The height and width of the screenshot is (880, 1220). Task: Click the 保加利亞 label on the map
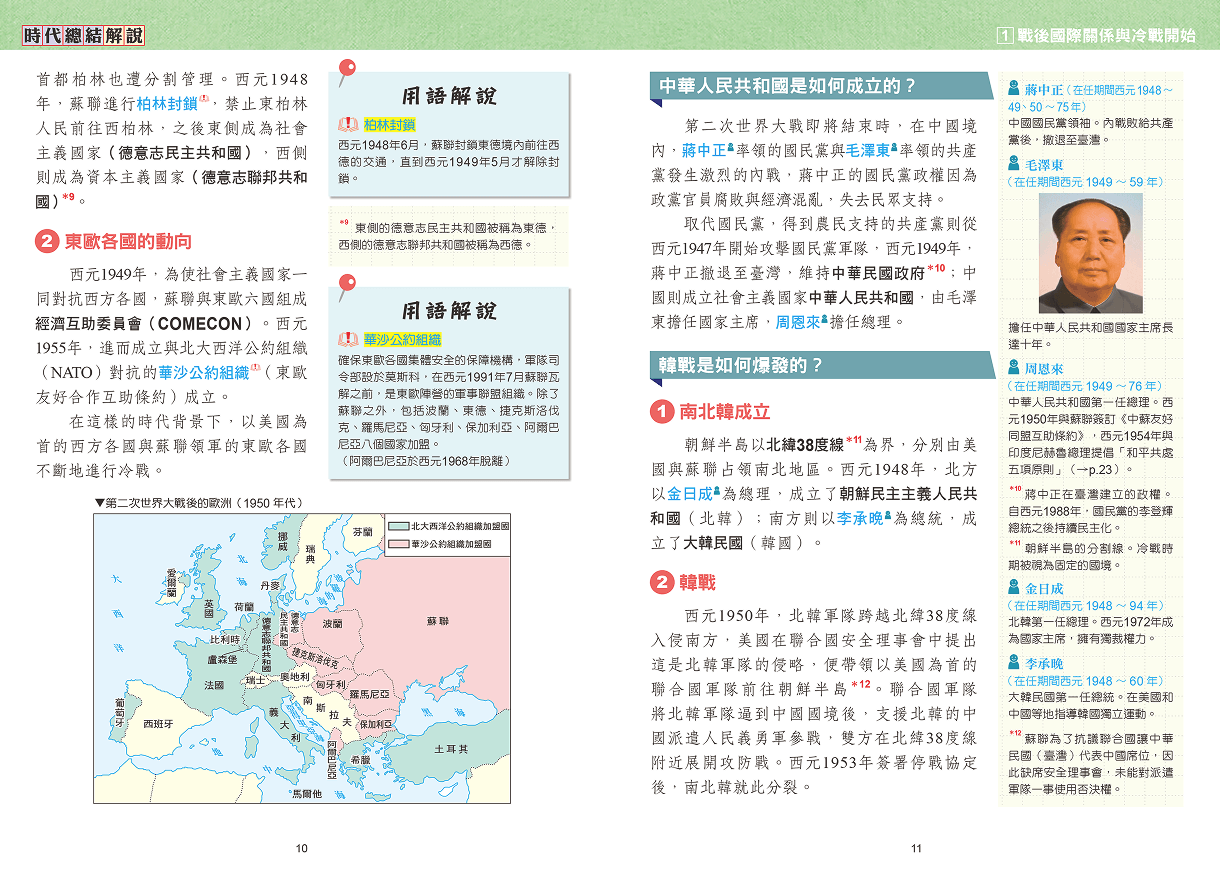(375, 723)
